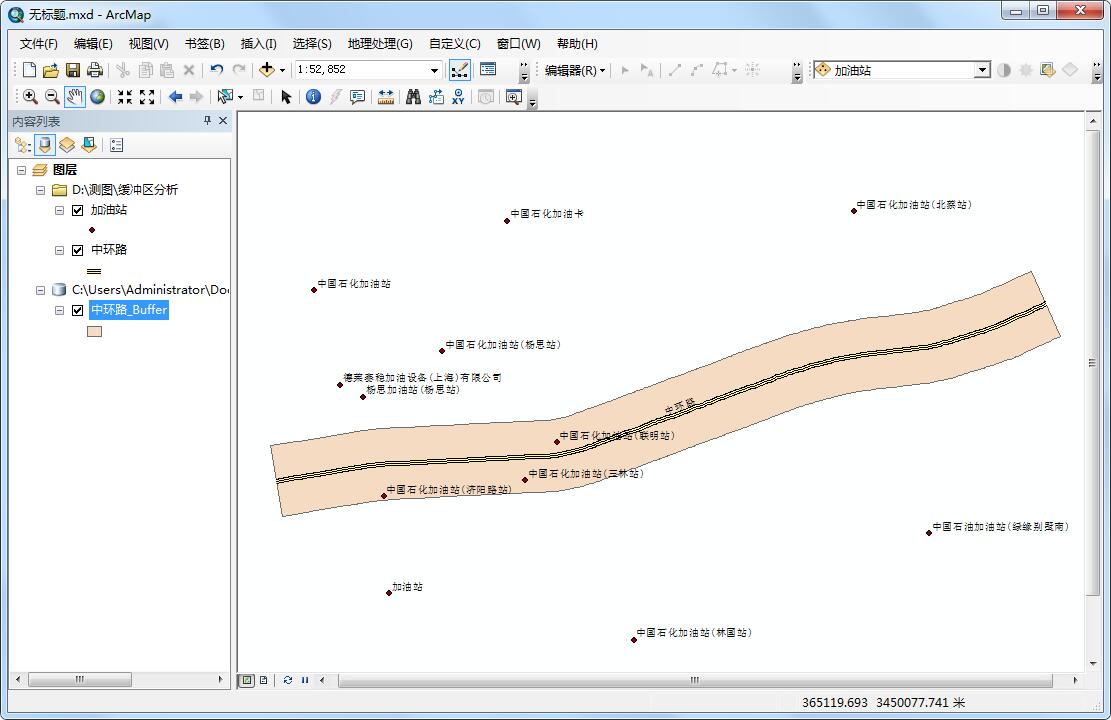Open the 书签(B) menu

[204, 44]
